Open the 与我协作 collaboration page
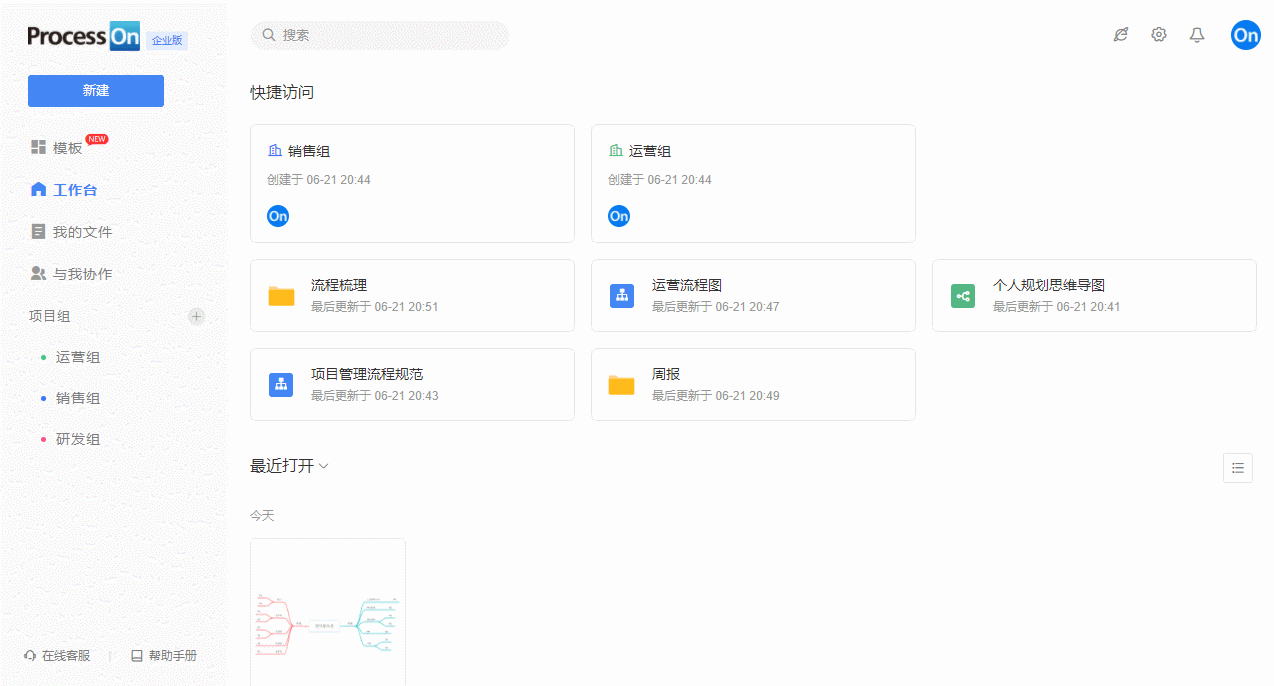 coord(75,273)
